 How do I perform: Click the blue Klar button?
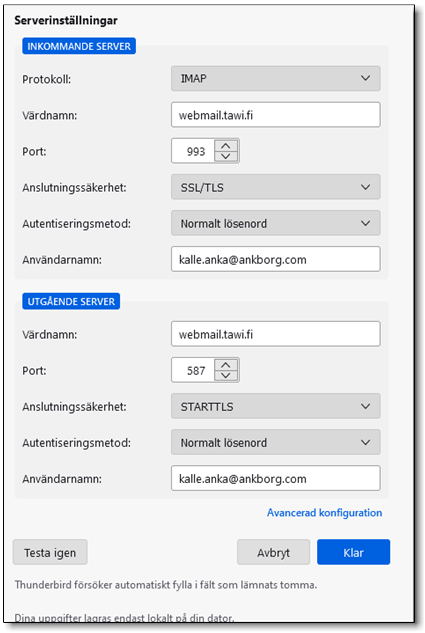pos(354,552)
